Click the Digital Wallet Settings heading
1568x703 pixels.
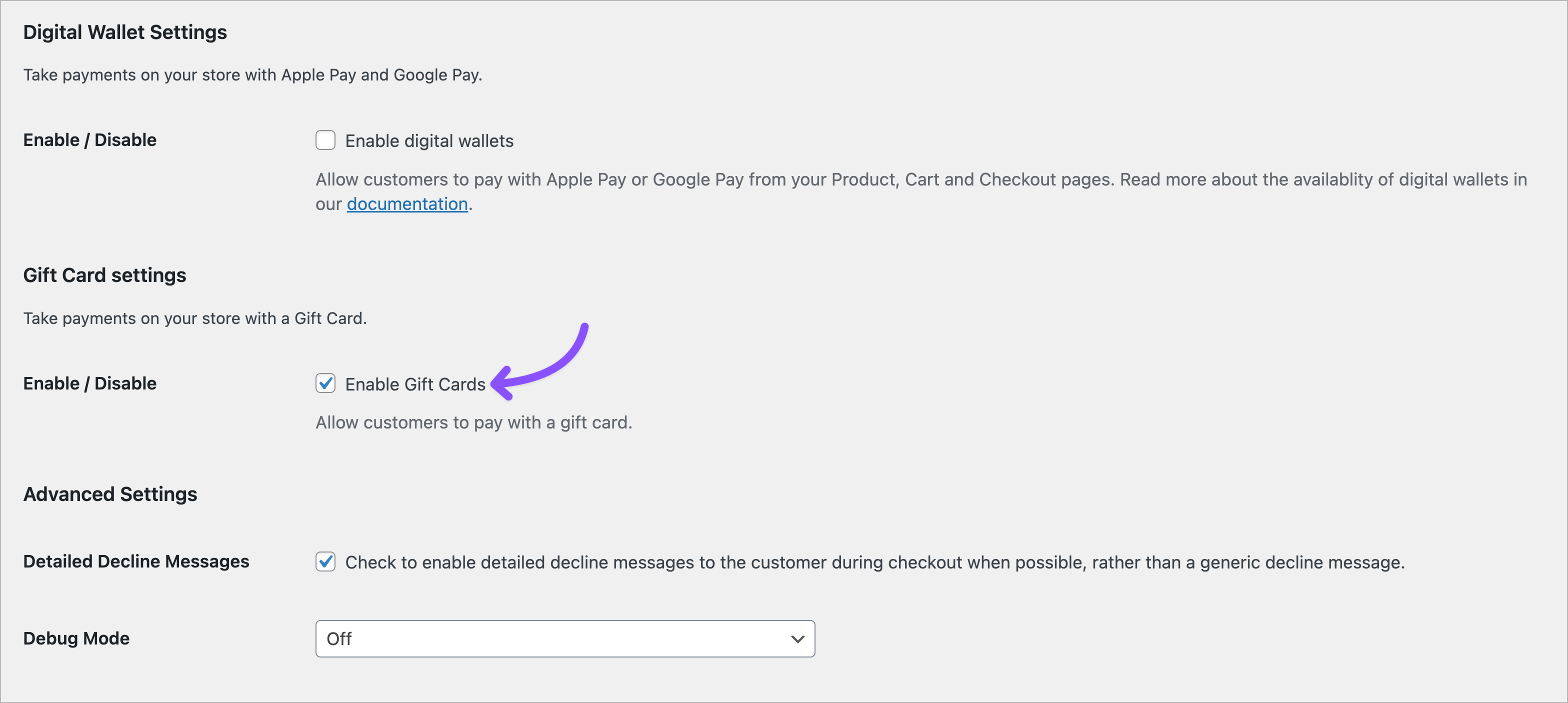(x=125, y=31)
